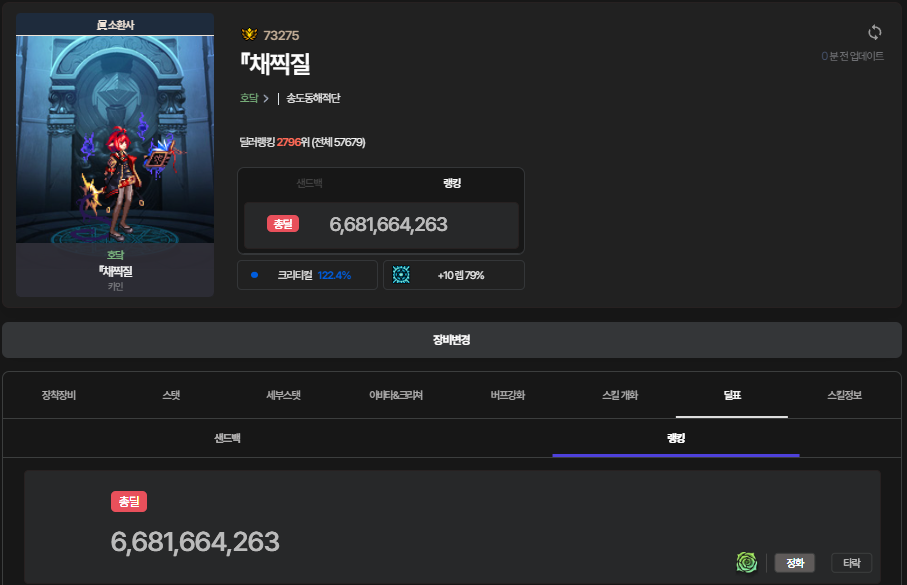Switch the top card to 샌드백 mode
907x585 pixels.
[x=309, y=184]
